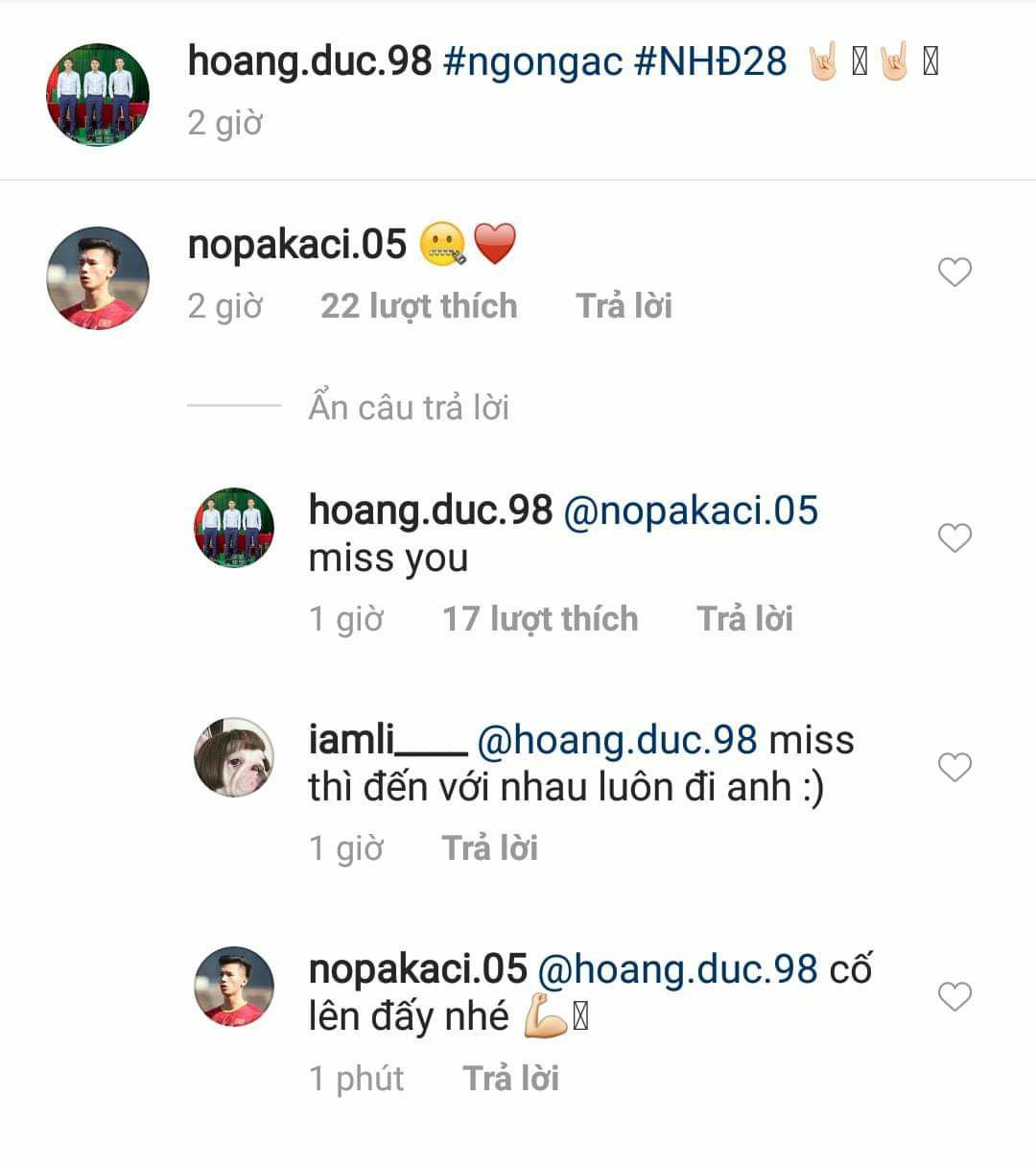Open nopakaci.05's avatar on the emoji comment
Viewport: 1036px width, 1167px height.
pos(98,278)
